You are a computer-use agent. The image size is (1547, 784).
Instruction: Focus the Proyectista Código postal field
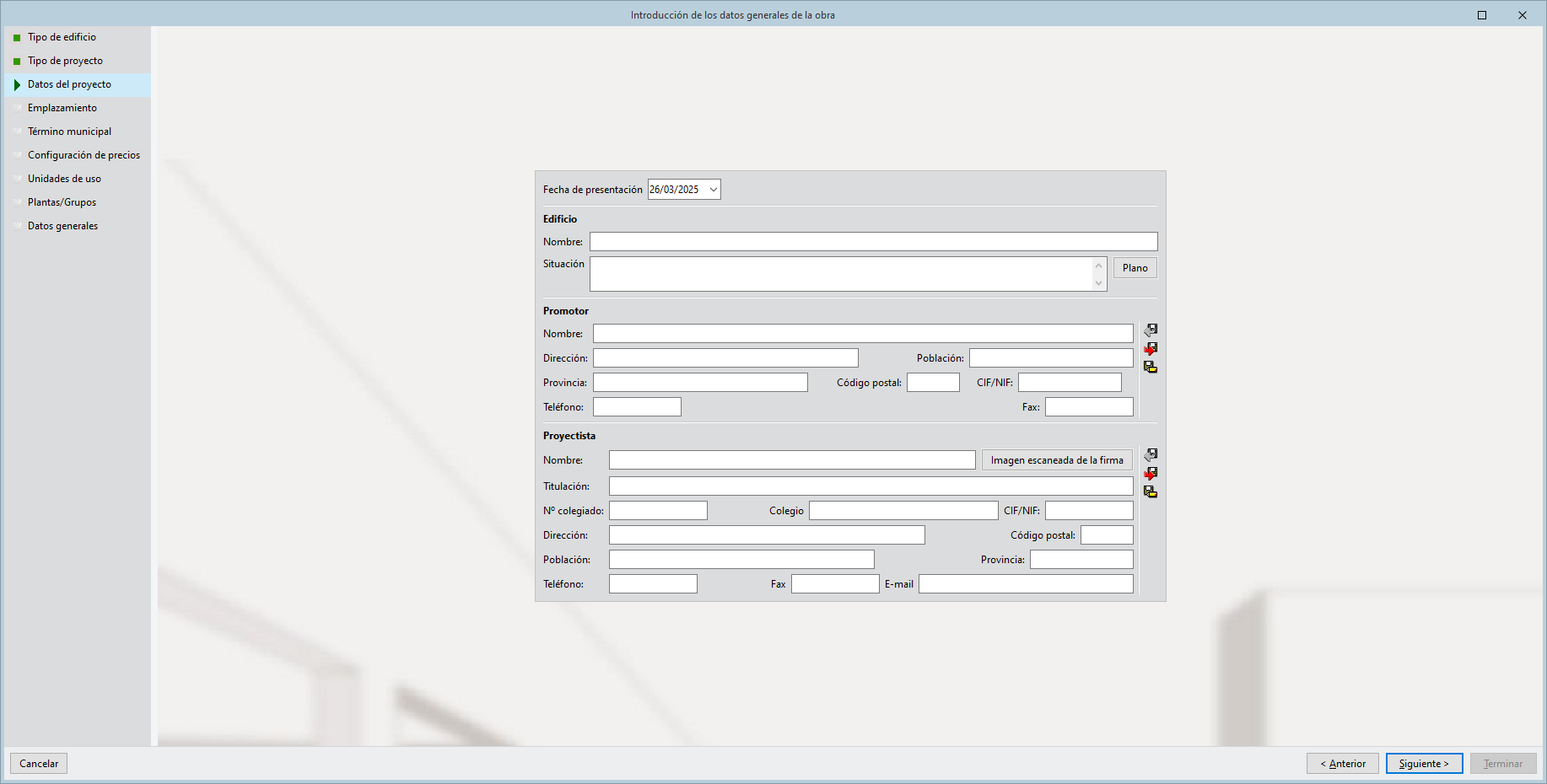[1107, 535]
